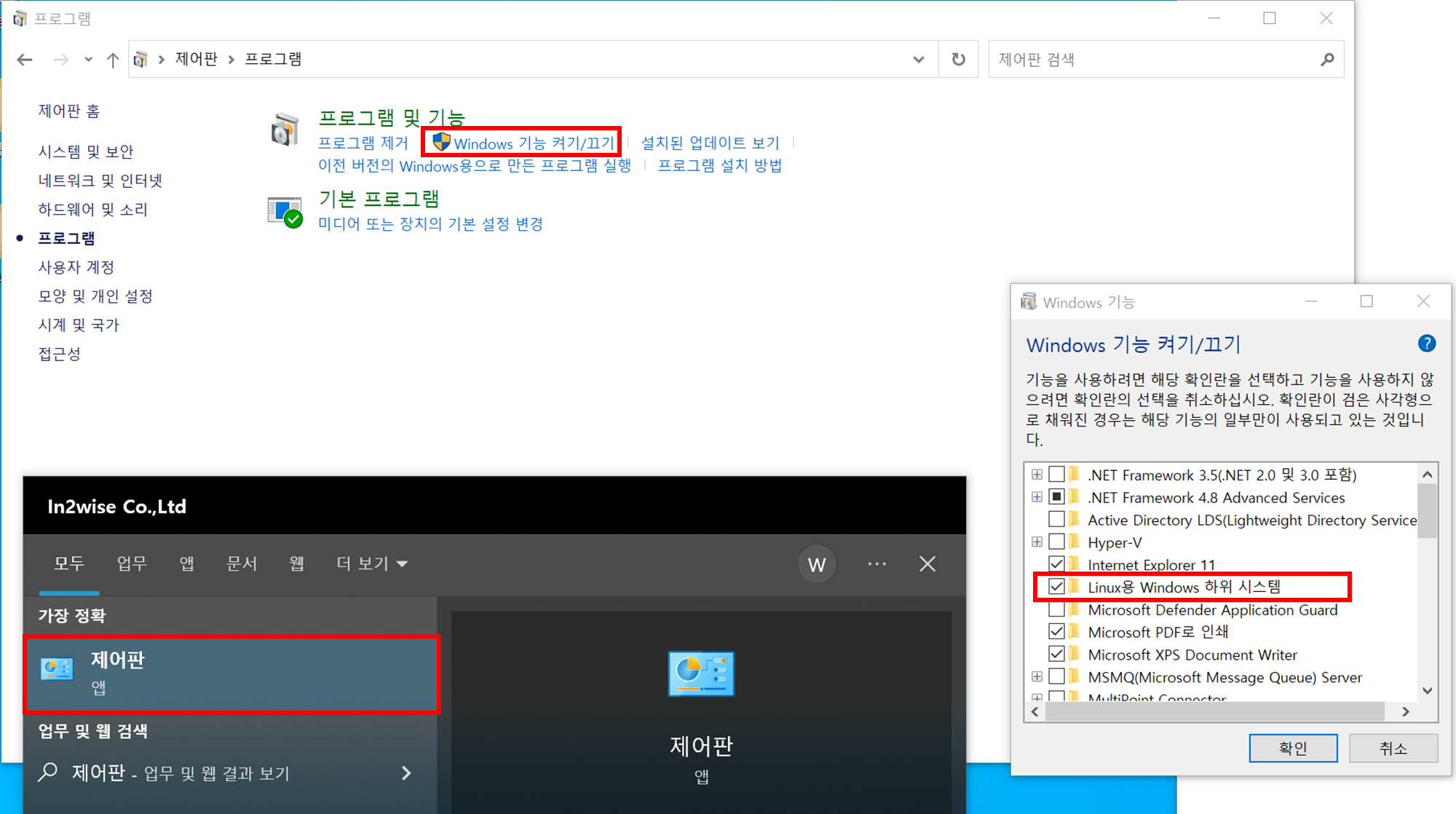
Task: Expand the .NET Framework 3.5 tree node
Action: 1037,475
